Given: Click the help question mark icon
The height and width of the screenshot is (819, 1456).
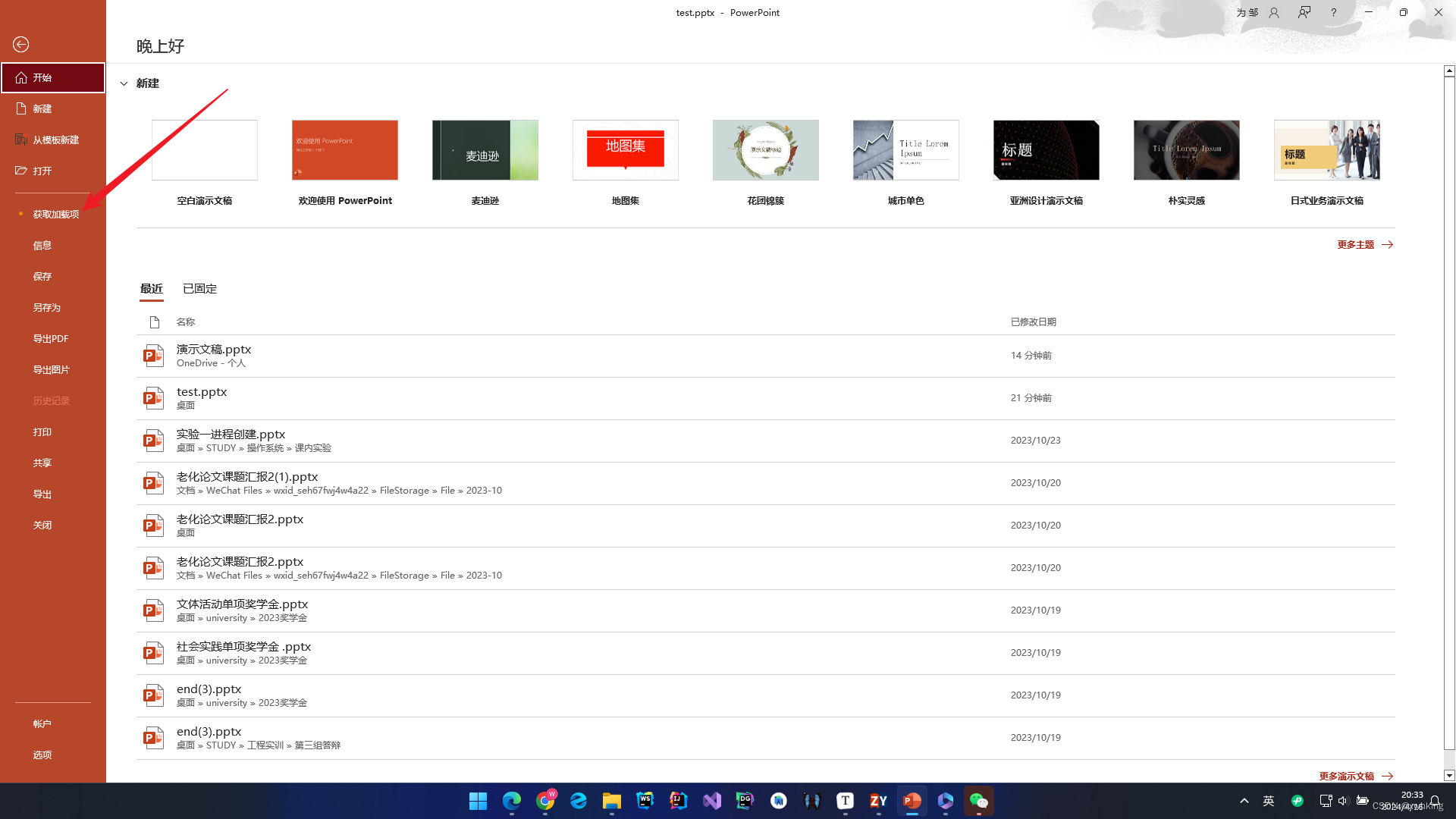Looking at the screenshot, I should point(1333,12).
